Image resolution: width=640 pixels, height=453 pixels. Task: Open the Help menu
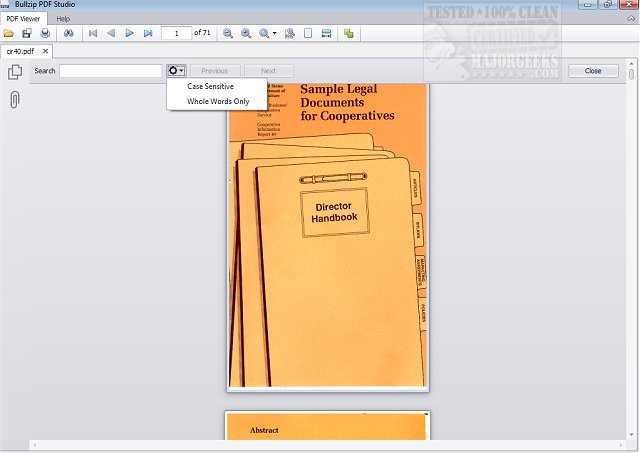pyautogui.click(x=63, y=19)
